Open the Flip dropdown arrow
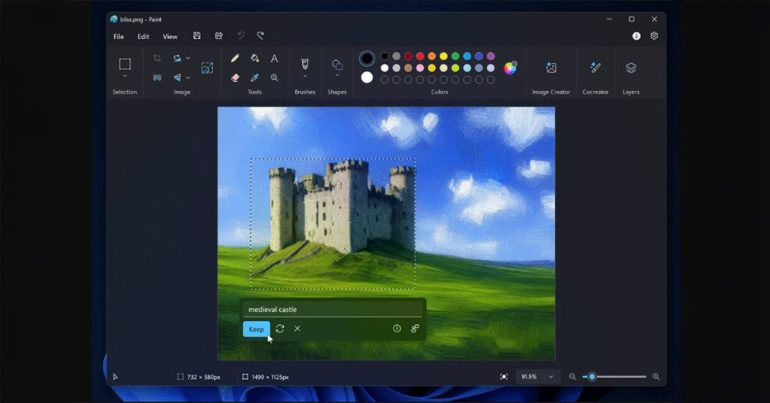The image size is (770, 403). [188, 78]
